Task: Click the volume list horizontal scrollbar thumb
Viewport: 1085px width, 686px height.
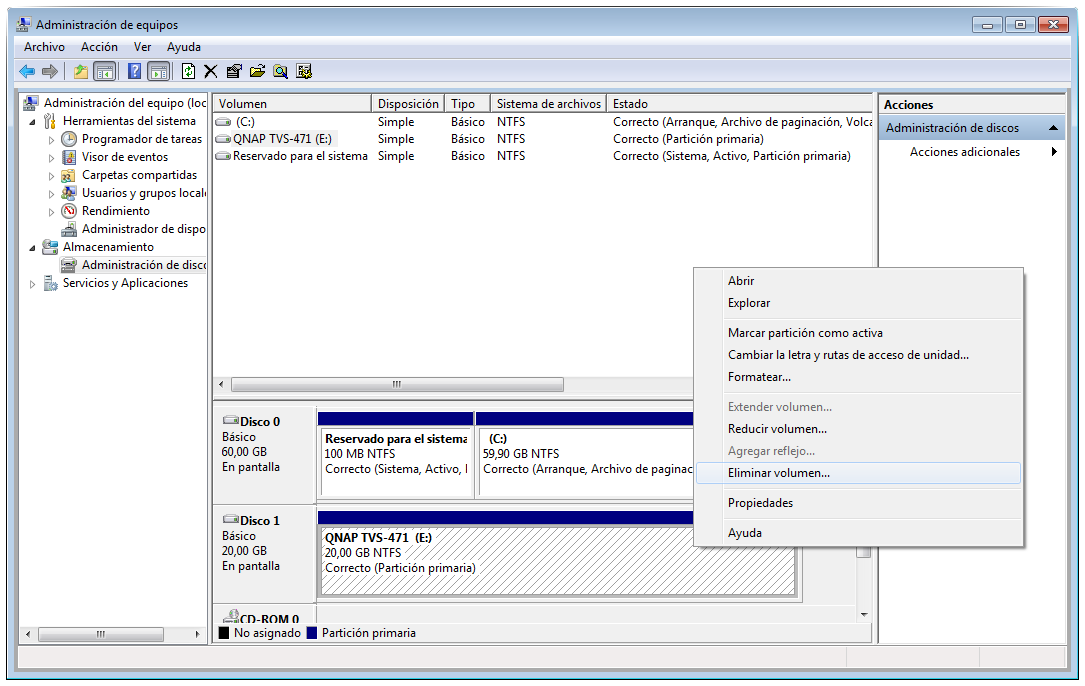Action: [x=397, y=384]
